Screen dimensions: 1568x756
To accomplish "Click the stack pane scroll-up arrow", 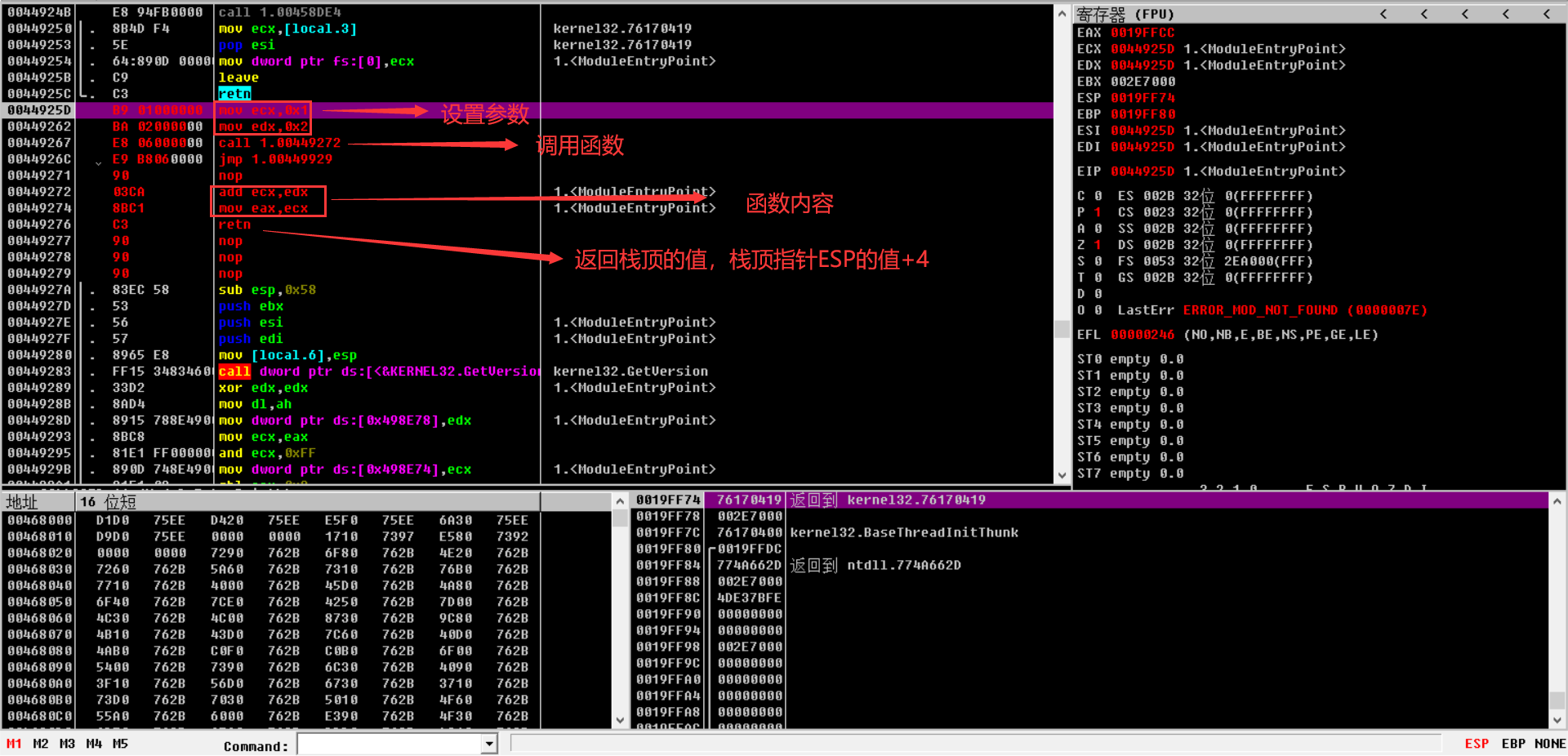I will [1557, 500].
